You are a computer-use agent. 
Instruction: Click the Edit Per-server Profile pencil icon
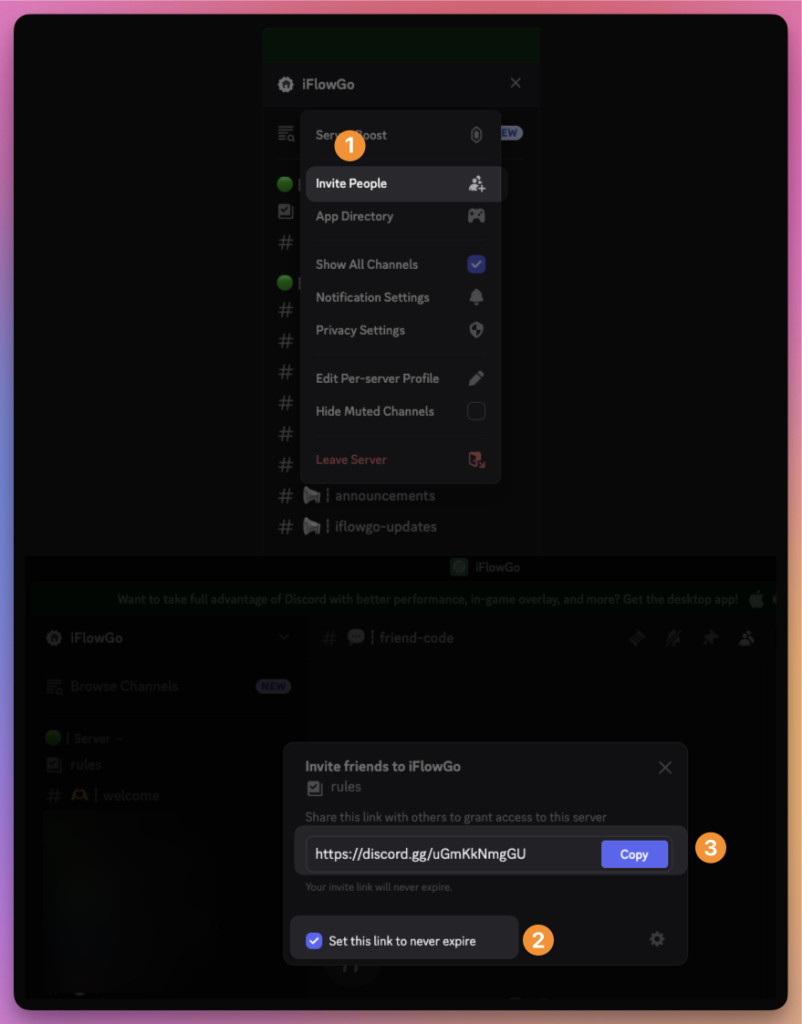click(x=476, y=378)
